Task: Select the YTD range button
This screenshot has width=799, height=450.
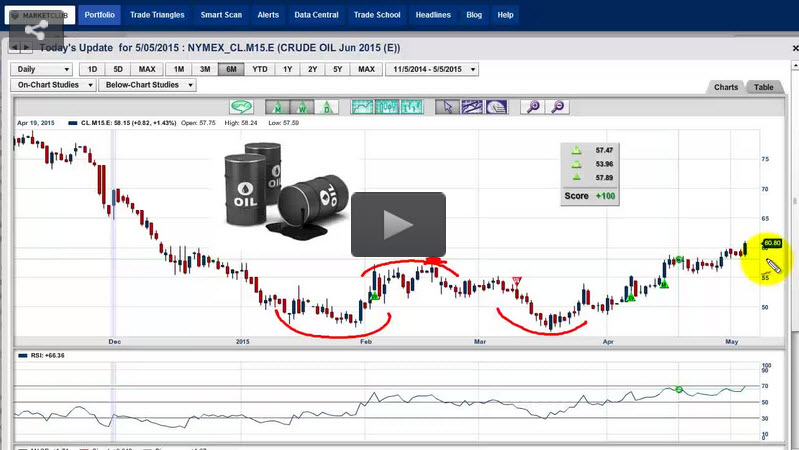Action: [x=260, y=69]
